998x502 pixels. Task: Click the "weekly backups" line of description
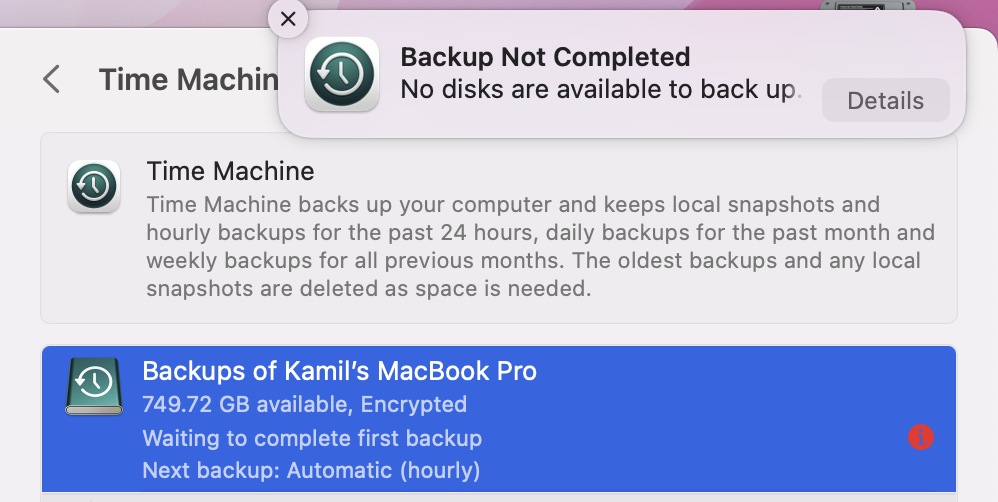click(x=532, y=261)
